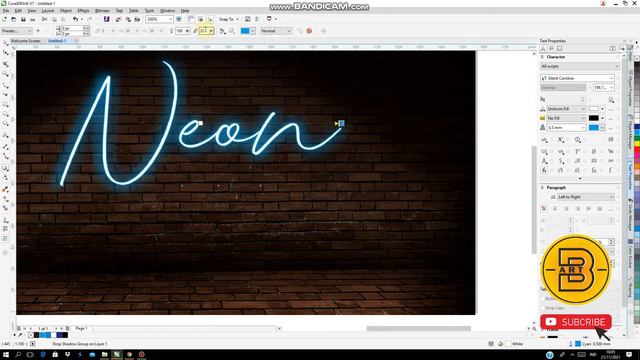Select the Drop Shadow tool in toolbox
Image resolution: width=640 pixels, height=360 pixels.
(5, 168)
